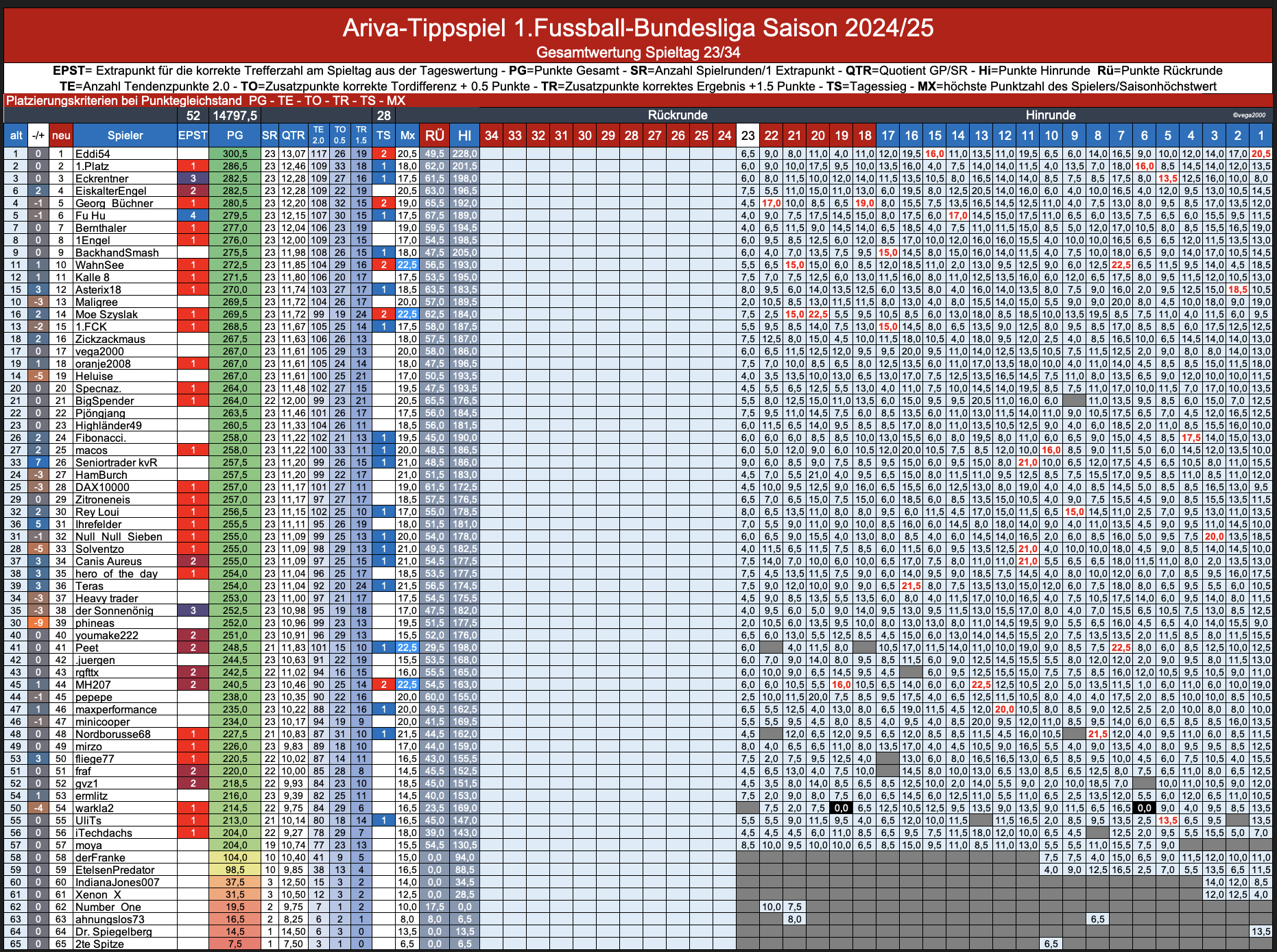The width and height of the screenshot is (1277, 952).
Task: Select player name DAX10000
Action: (102, 487)
